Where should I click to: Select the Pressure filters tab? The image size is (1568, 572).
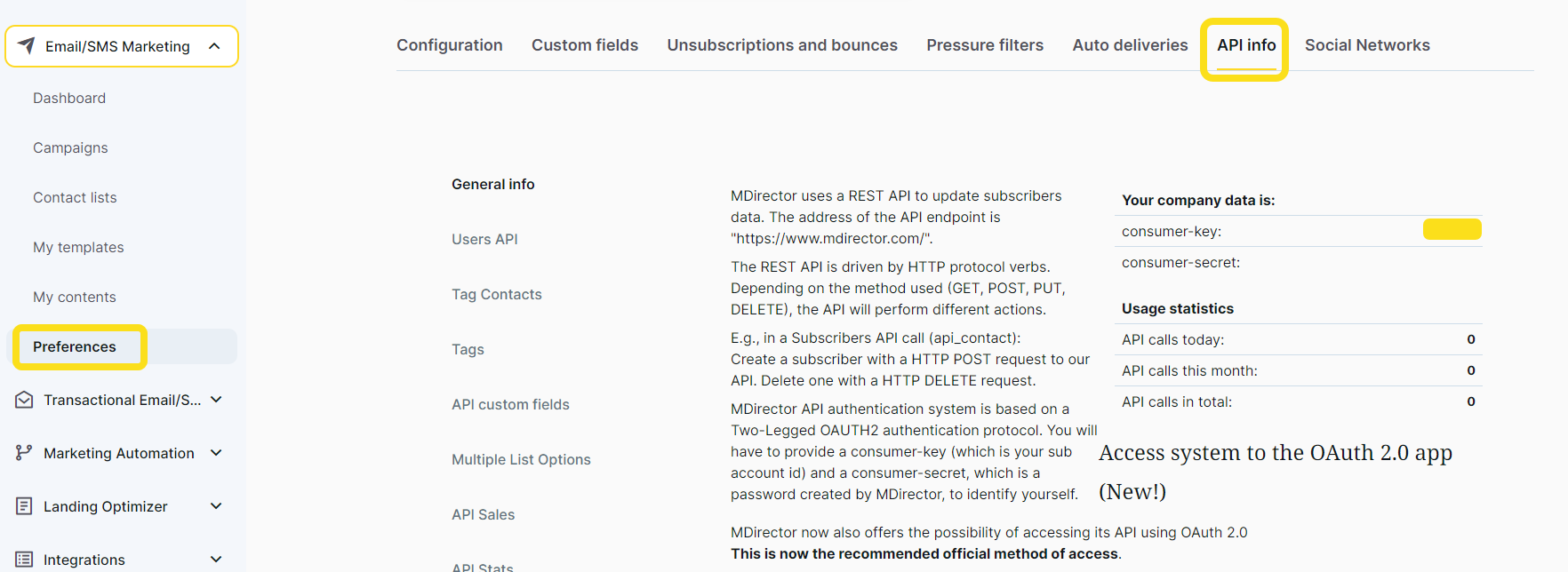[x=985, y=45]
